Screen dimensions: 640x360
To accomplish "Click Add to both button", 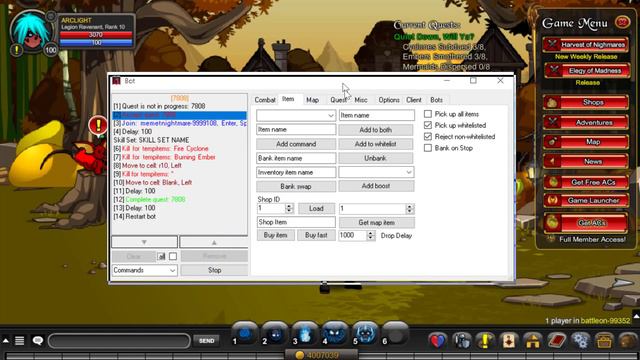I will coord(376,130).
